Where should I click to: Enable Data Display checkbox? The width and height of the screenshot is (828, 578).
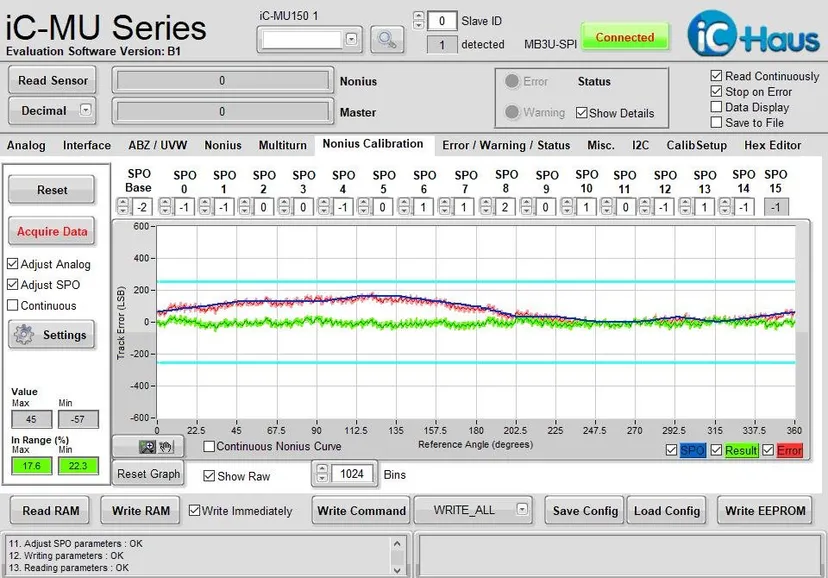point(717,107)
